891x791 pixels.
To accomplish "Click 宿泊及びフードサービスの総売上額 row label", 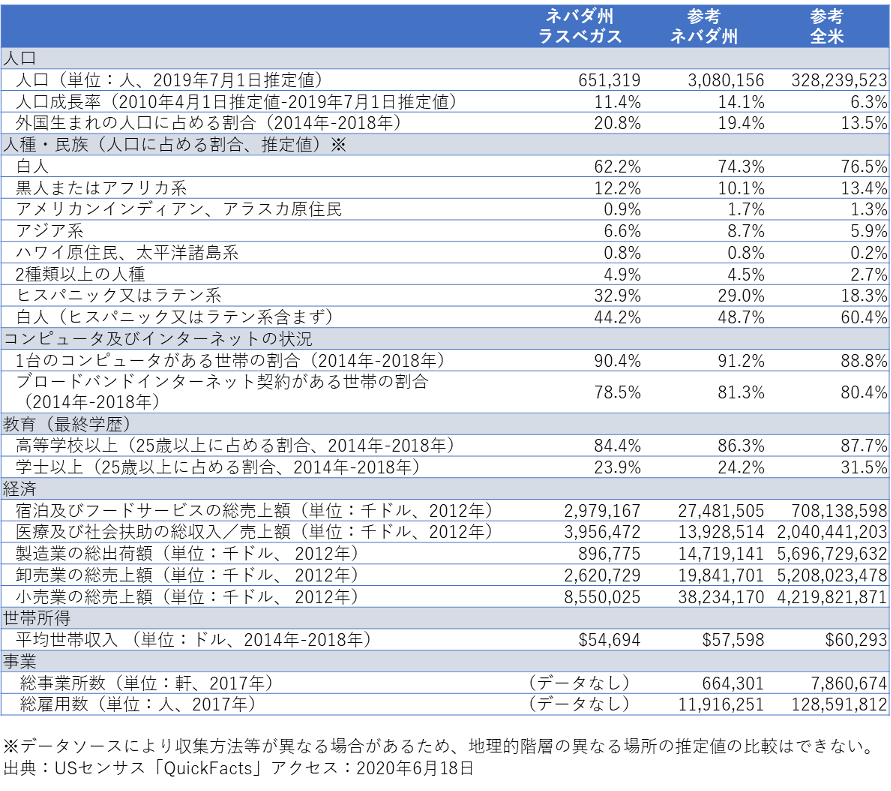I will 255,510.
